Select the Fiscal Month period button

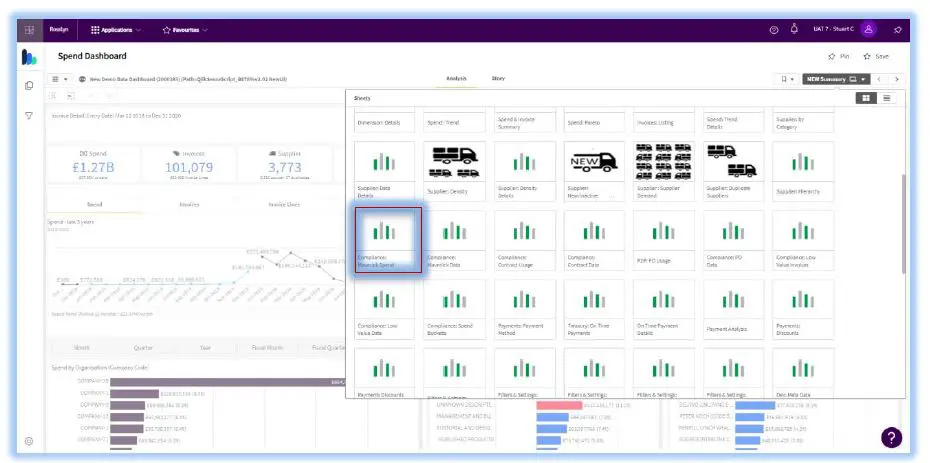pos(266,347)
